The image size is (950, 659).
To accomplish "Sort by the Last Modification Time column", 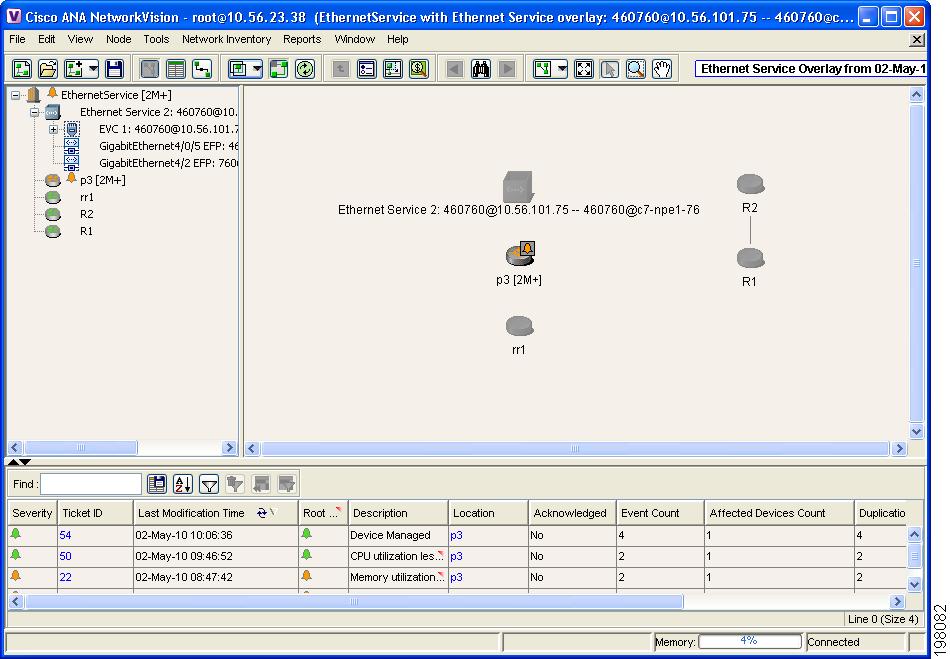I will coord(215,513).
